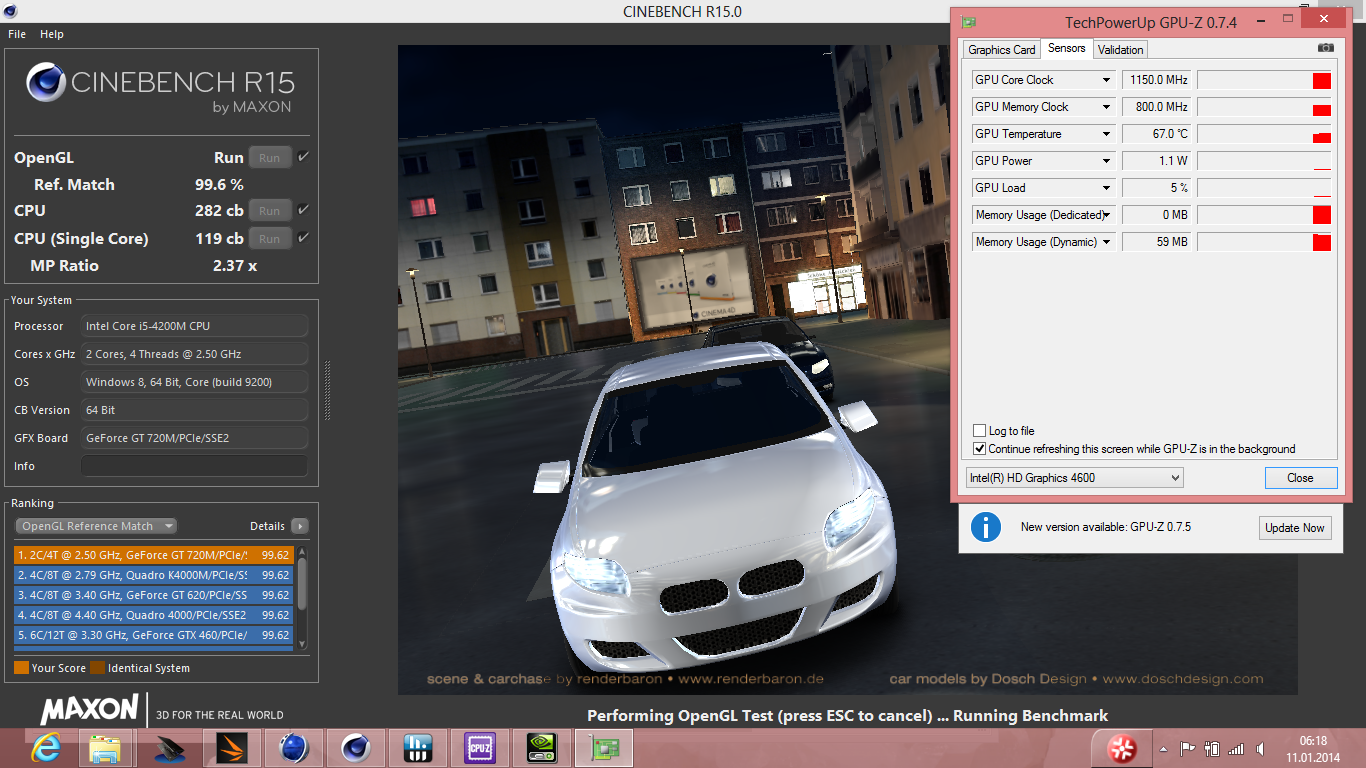Click the 3DMark taskbar icon

click(x=231, y=748)
